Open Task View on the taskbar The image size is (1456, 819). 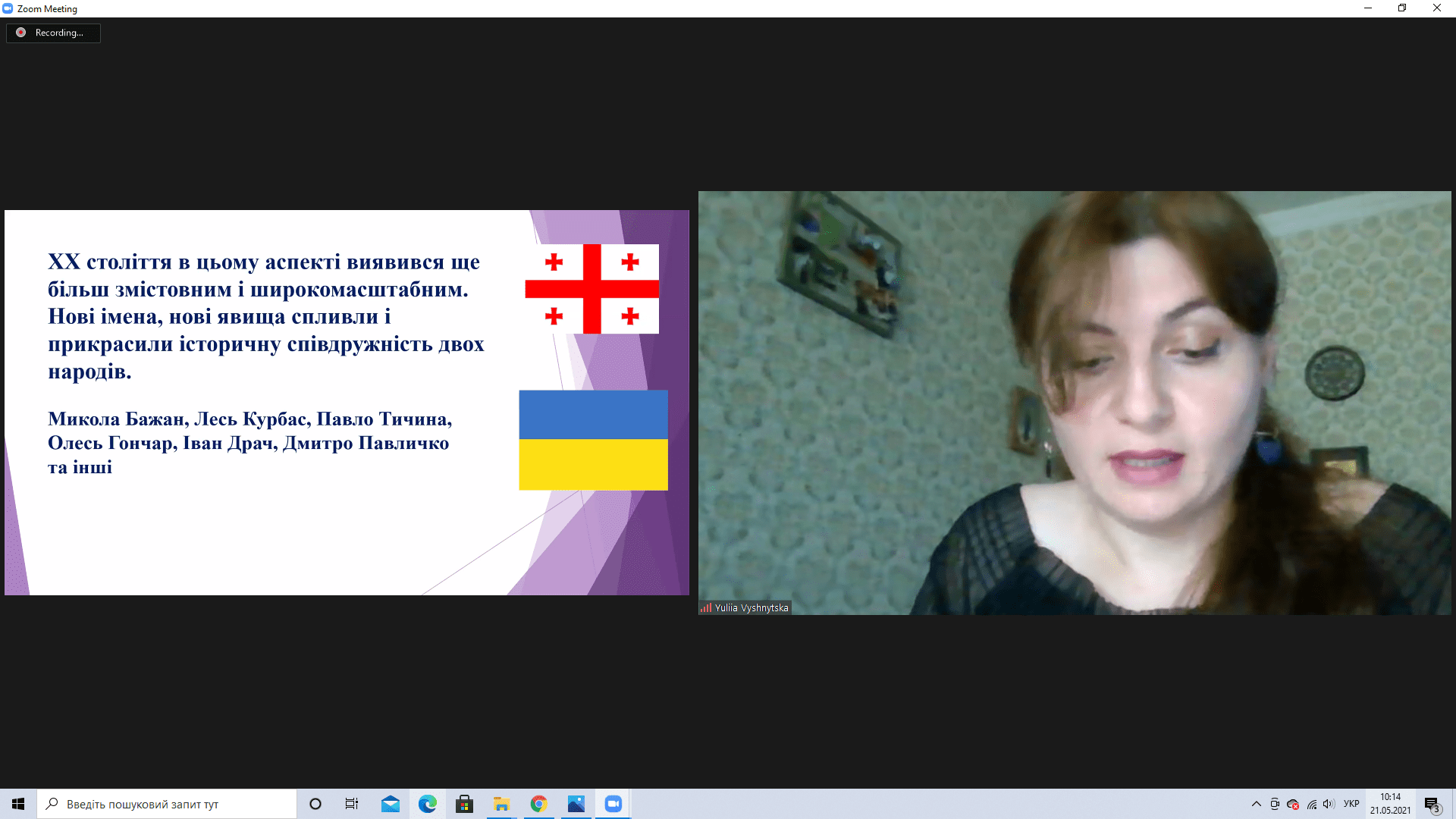(x=352, y=804)
